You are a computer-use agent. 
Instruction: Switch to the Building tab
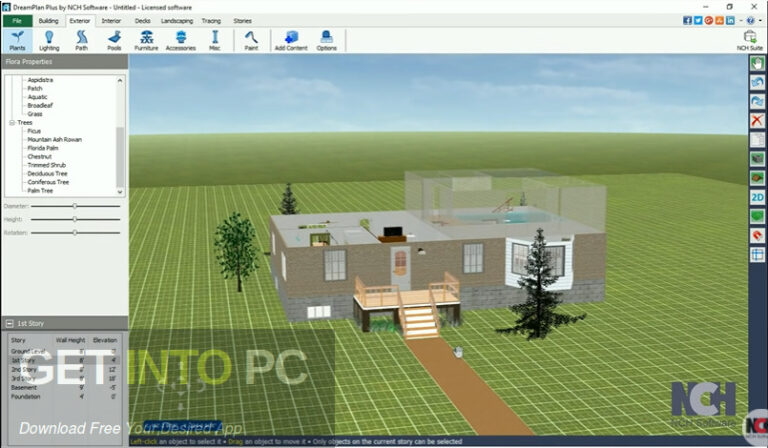coord(48,21)
